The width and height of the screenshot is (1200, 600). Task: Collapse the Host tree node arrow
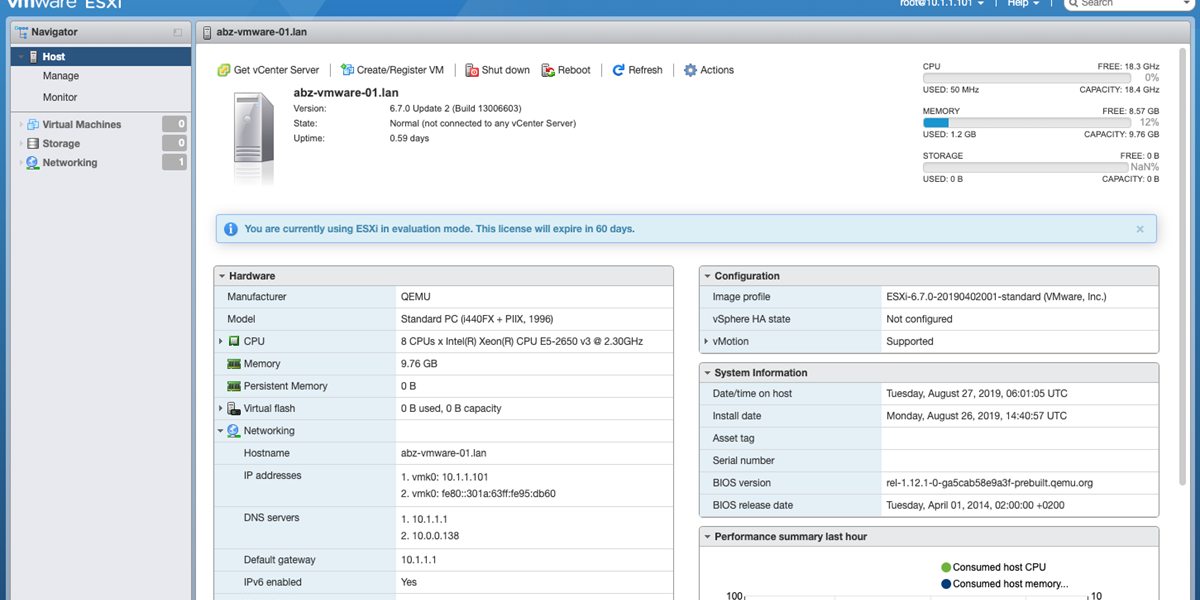(20, 57)
